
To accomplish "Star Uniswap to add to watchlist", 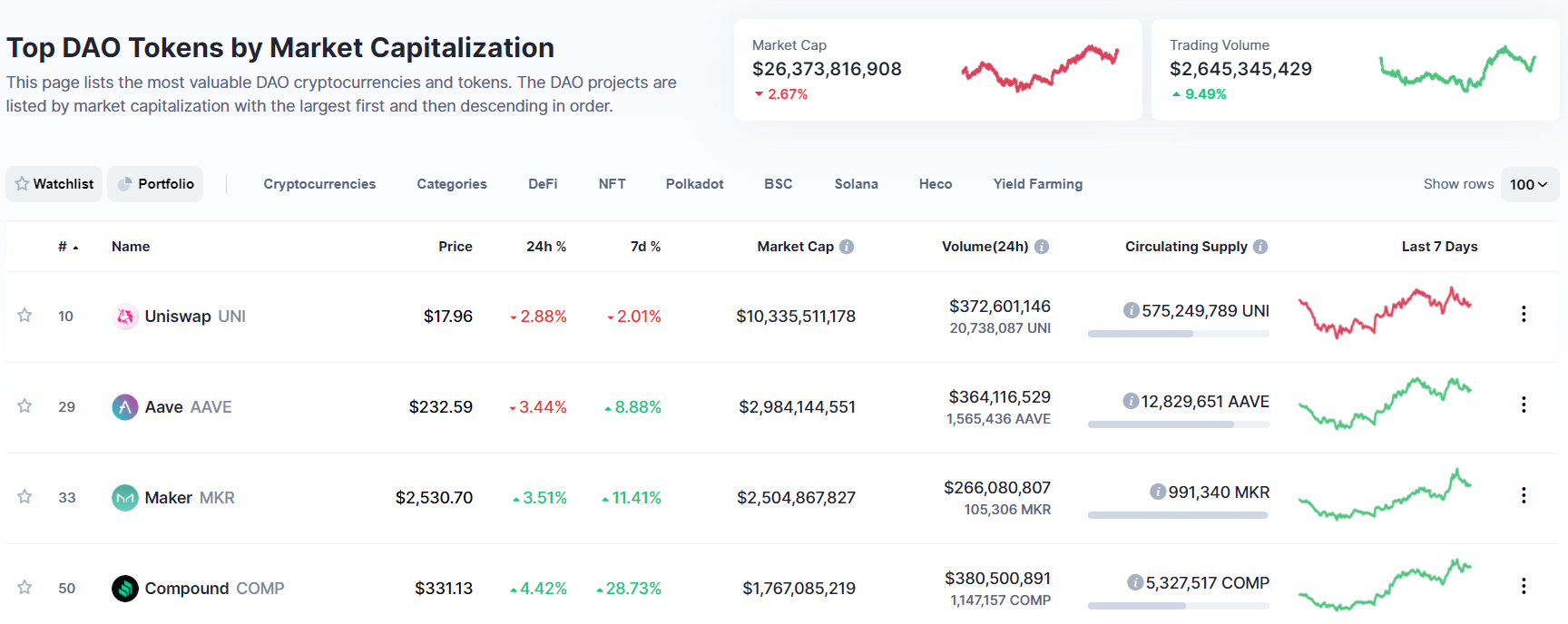I will pos(24,316).
